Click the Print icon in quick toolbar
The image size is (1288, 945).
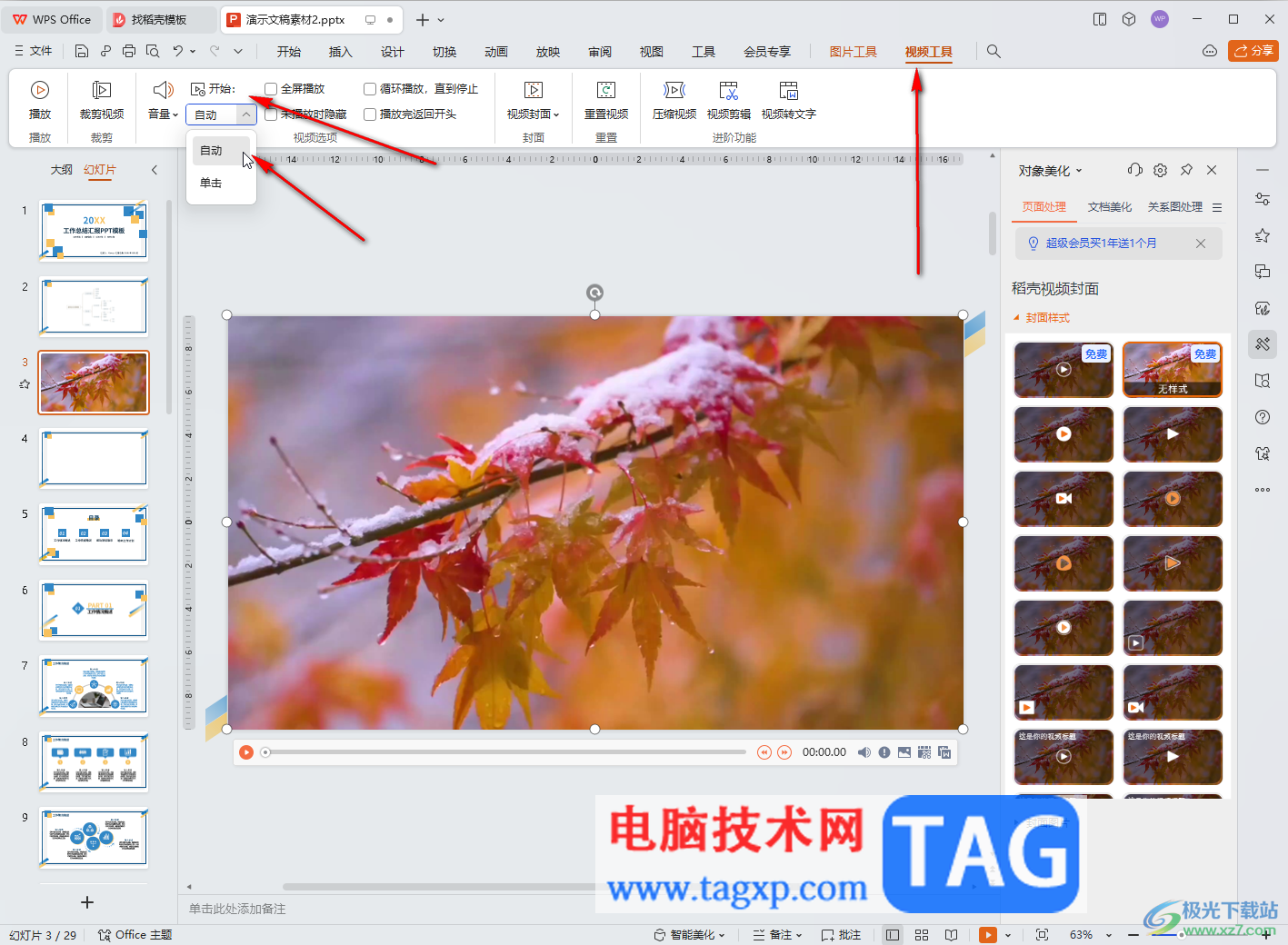(x=129, y=51)
